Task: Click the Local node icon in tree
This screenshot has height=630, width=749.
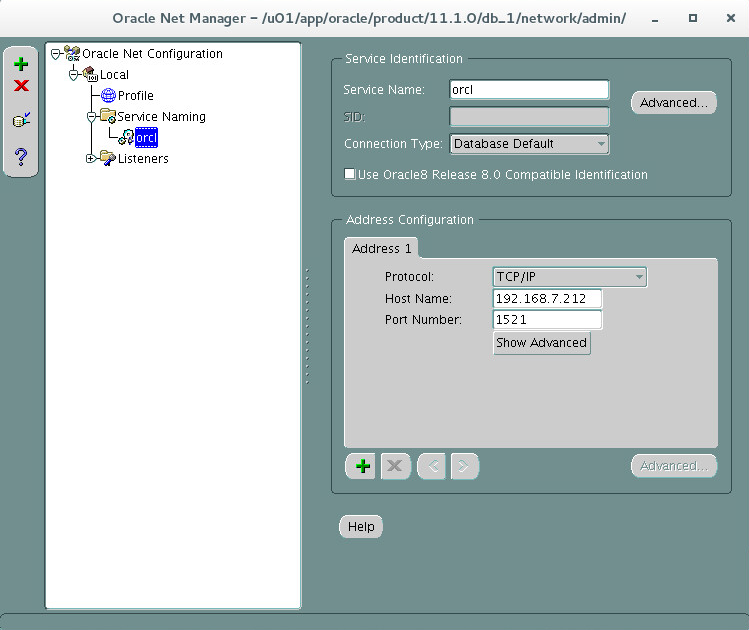Action: pos(90,75)
